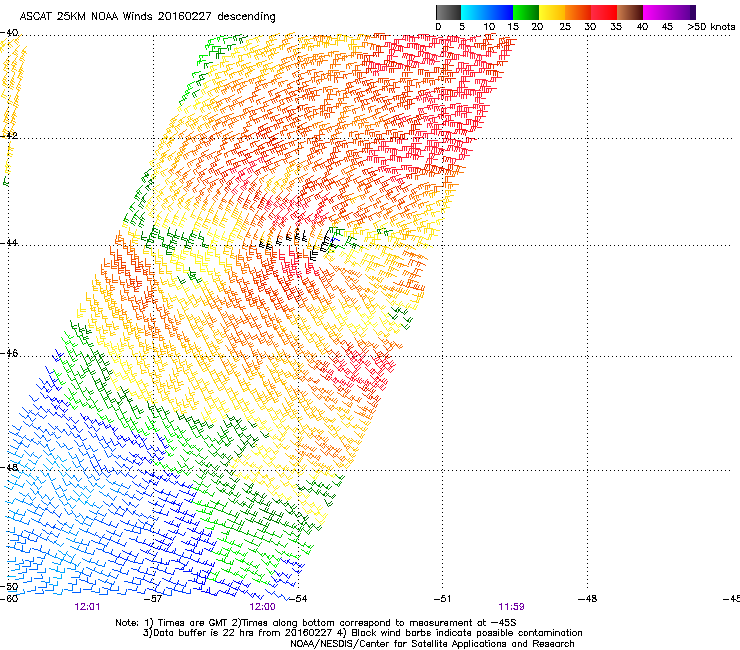Click the yellow 20-25 knots legend swatch
Image resolution: width=740 pixels, height=650 pixels.
pyautogui.click(x=552, y=12)
